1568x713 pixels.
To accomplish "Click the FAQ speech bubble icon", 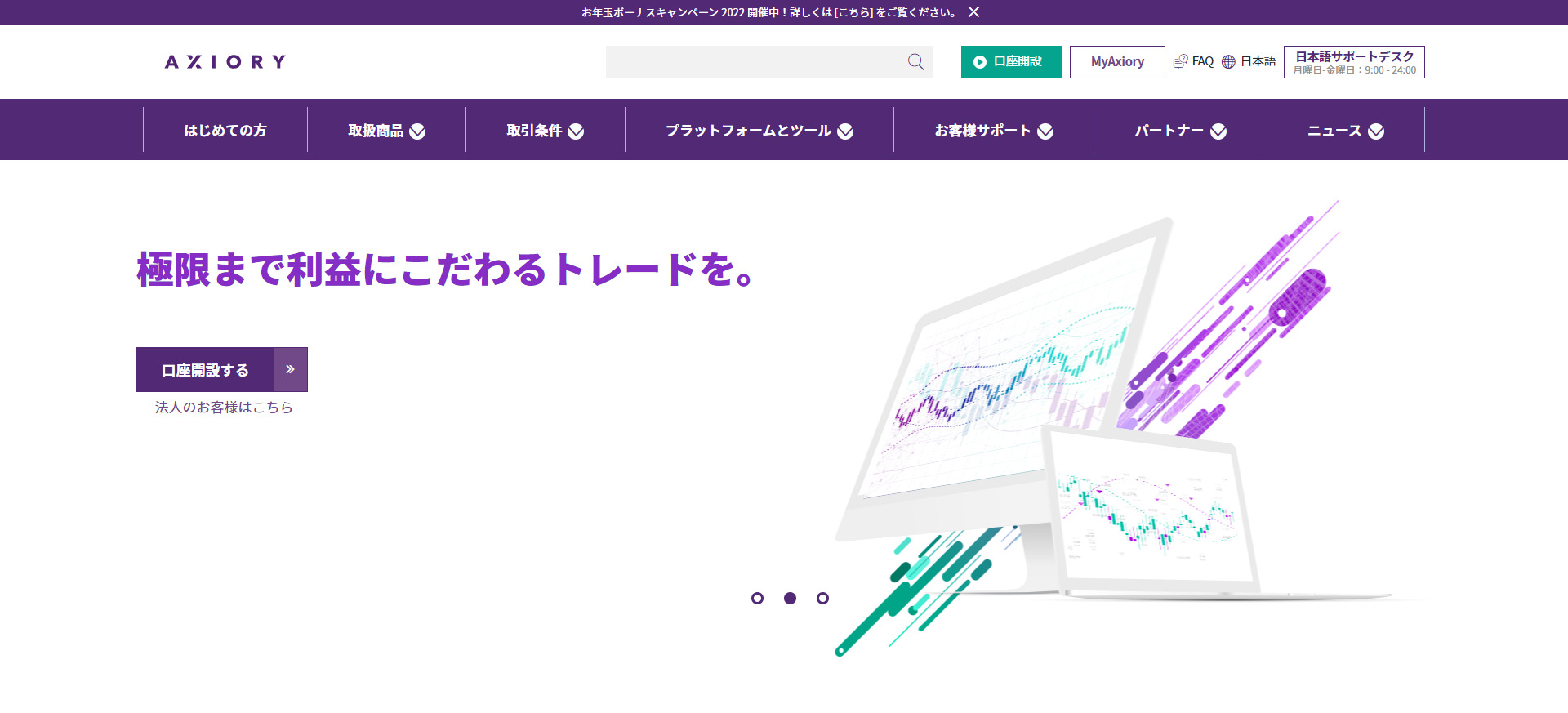I will pos(1180,61).
